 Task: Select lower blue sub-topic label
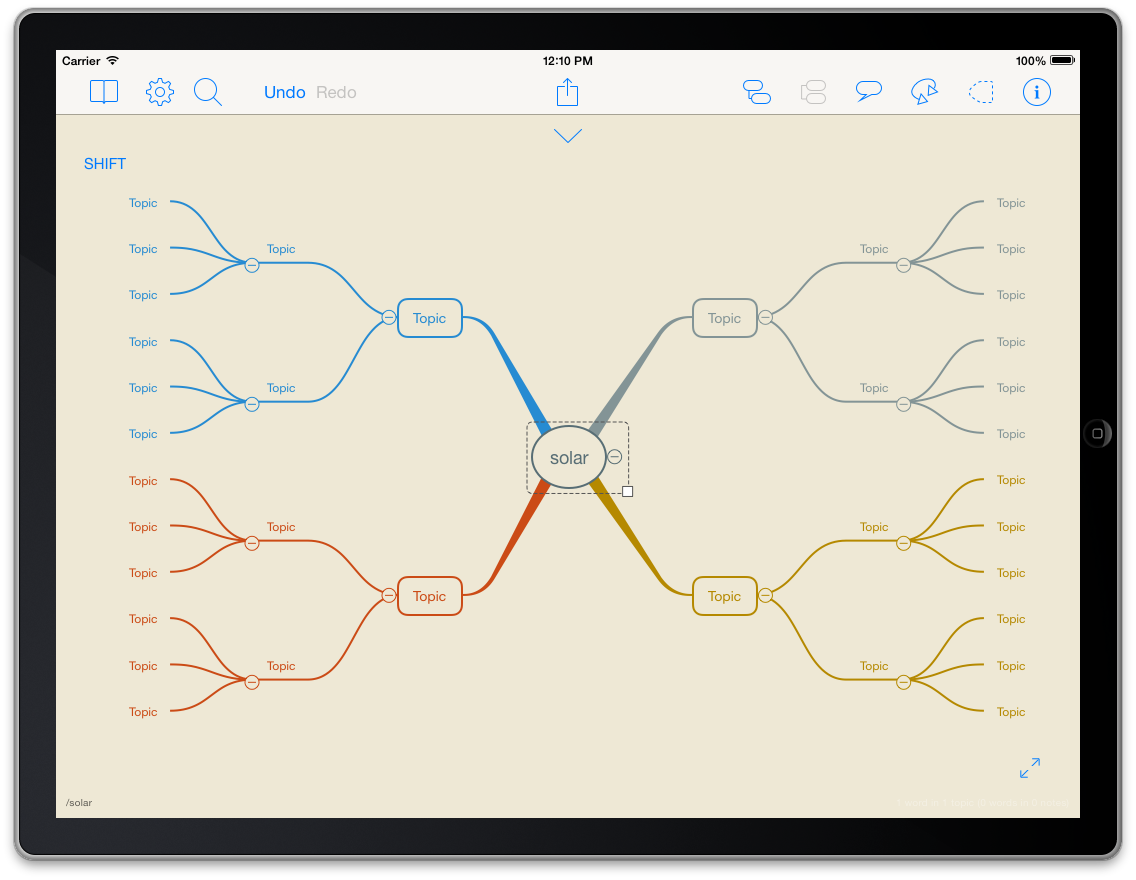(281, 388)
